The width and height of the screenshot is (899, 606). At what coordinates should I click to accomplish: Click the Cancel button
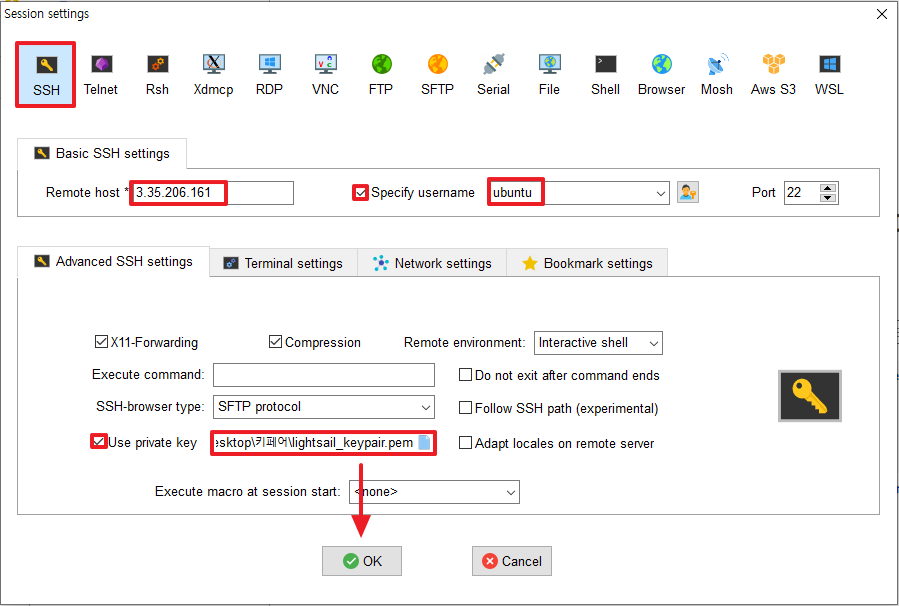(512, 561)
